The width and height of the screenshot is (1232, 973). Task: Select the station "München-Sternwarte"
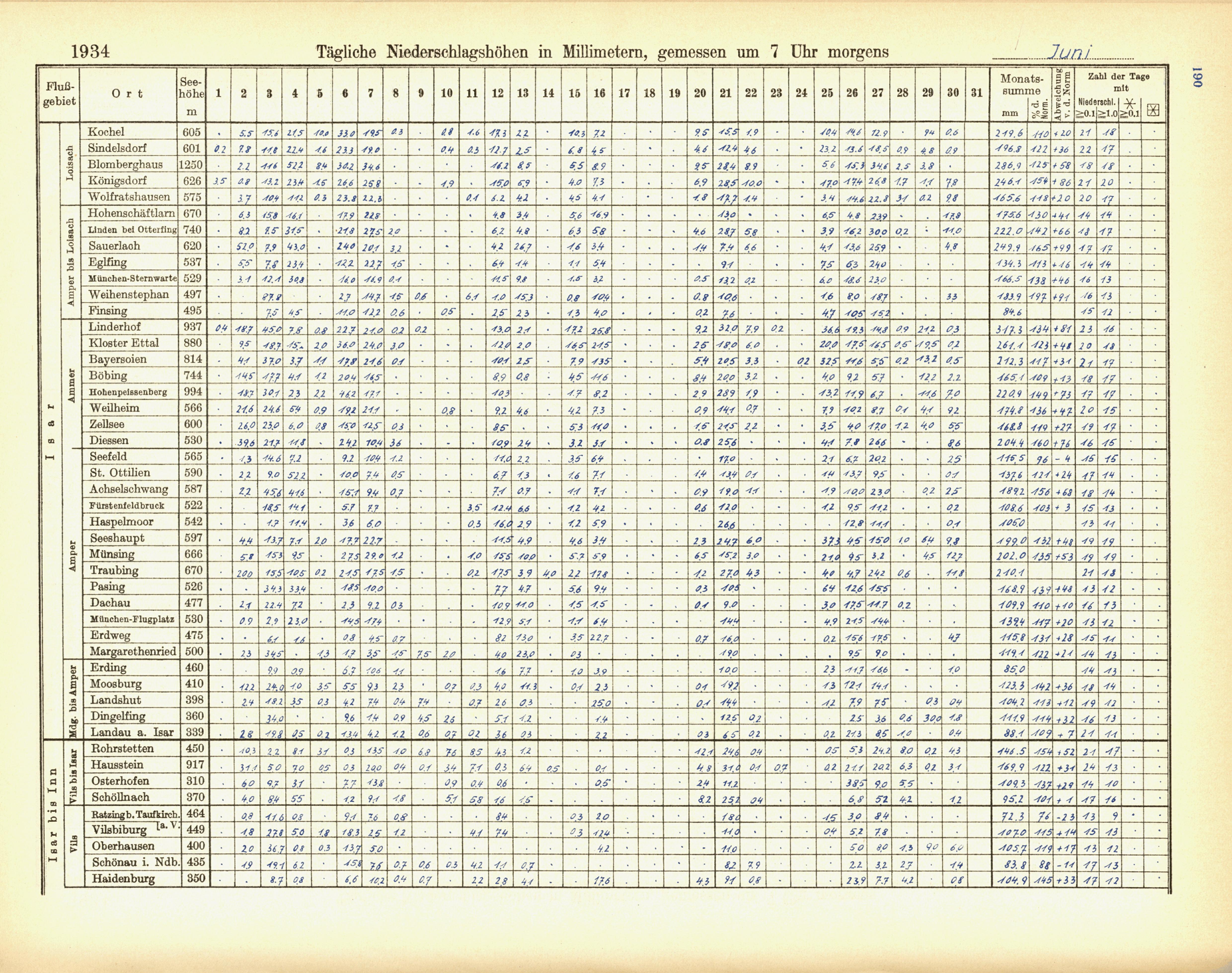132,278
